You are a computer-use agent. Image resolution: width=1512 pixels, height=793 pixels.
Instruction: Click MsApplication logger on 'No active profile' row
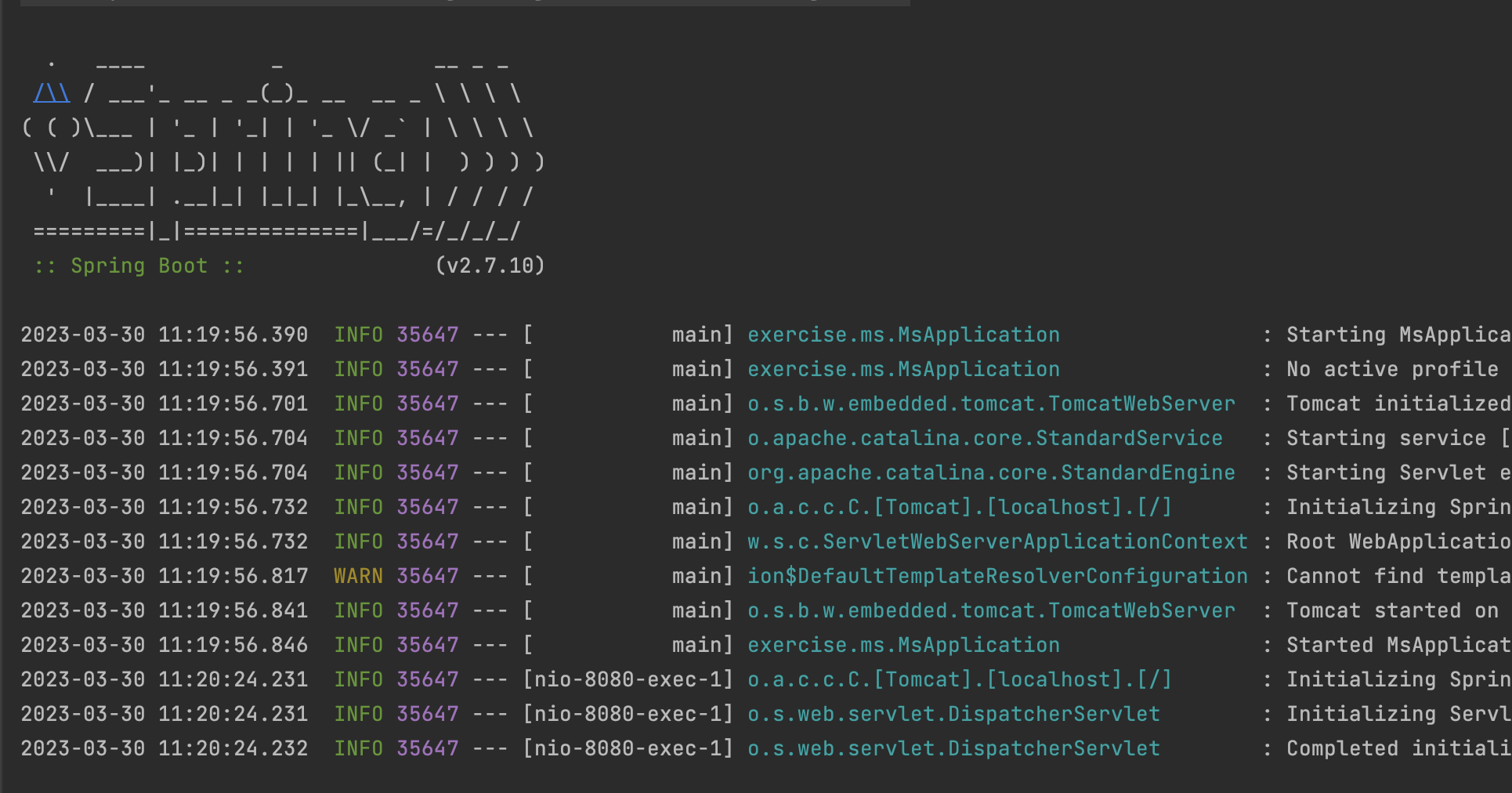click(903, 369)
